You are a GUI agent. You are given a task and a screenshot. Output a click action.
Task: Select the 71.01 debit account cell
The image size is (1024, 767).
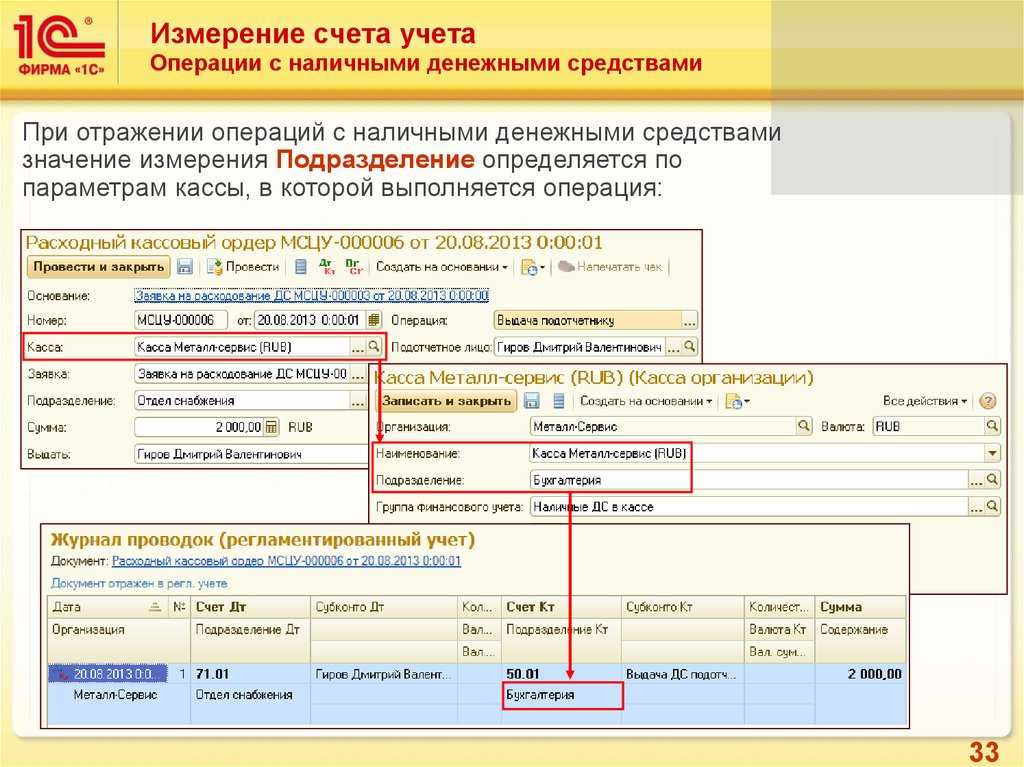click(x=250, y=674)
